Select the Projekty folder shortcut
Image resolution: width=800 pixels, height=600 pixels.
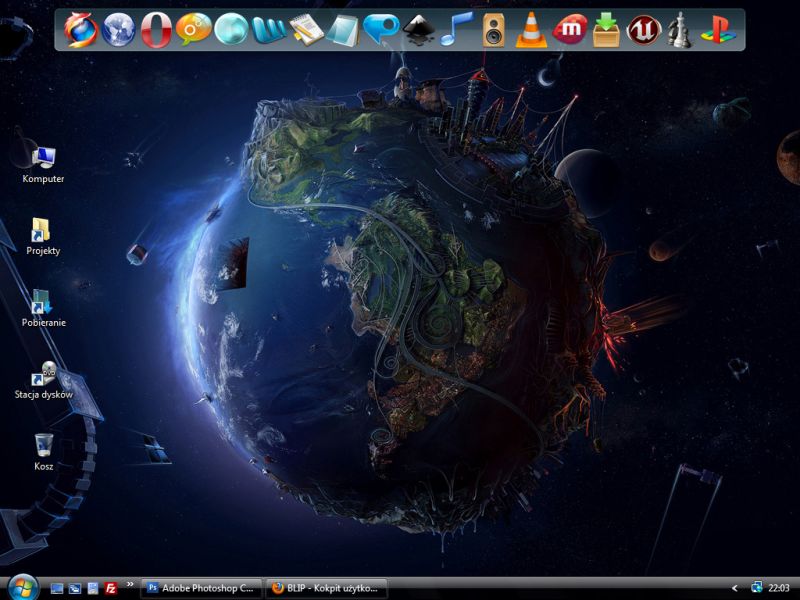(43, 236)
